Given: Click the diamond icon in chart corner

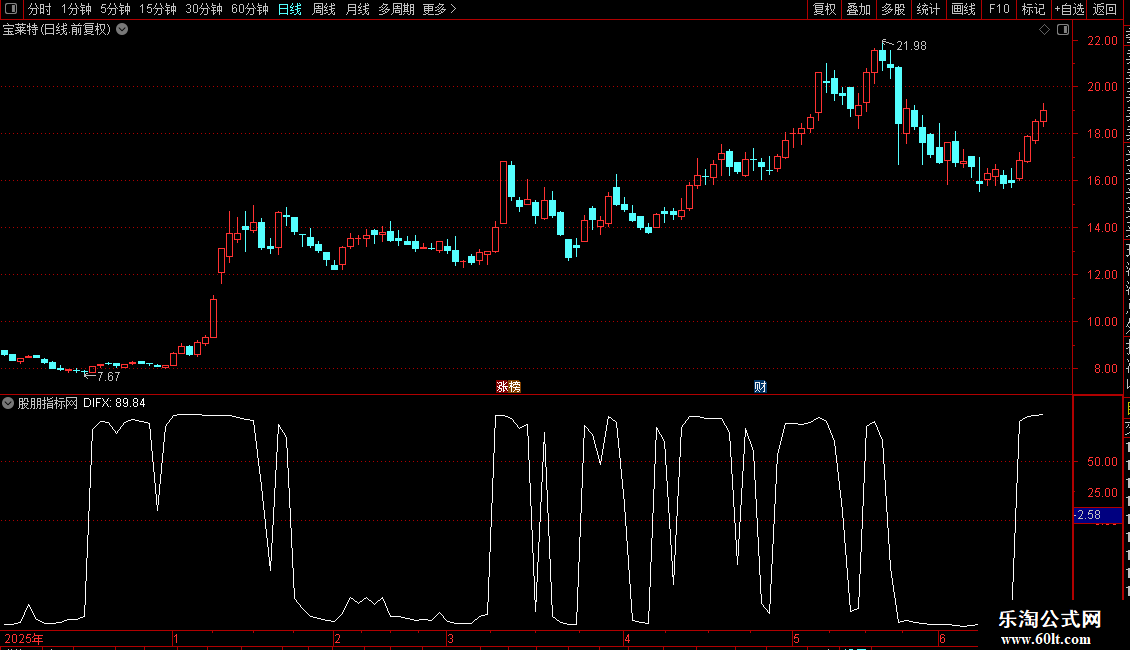Looking at the screenshot, I should [x=1044, y=30].
